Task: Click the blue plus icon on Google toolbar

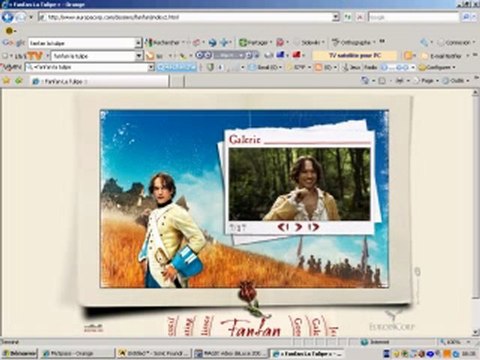Action: tap(224, 43)
